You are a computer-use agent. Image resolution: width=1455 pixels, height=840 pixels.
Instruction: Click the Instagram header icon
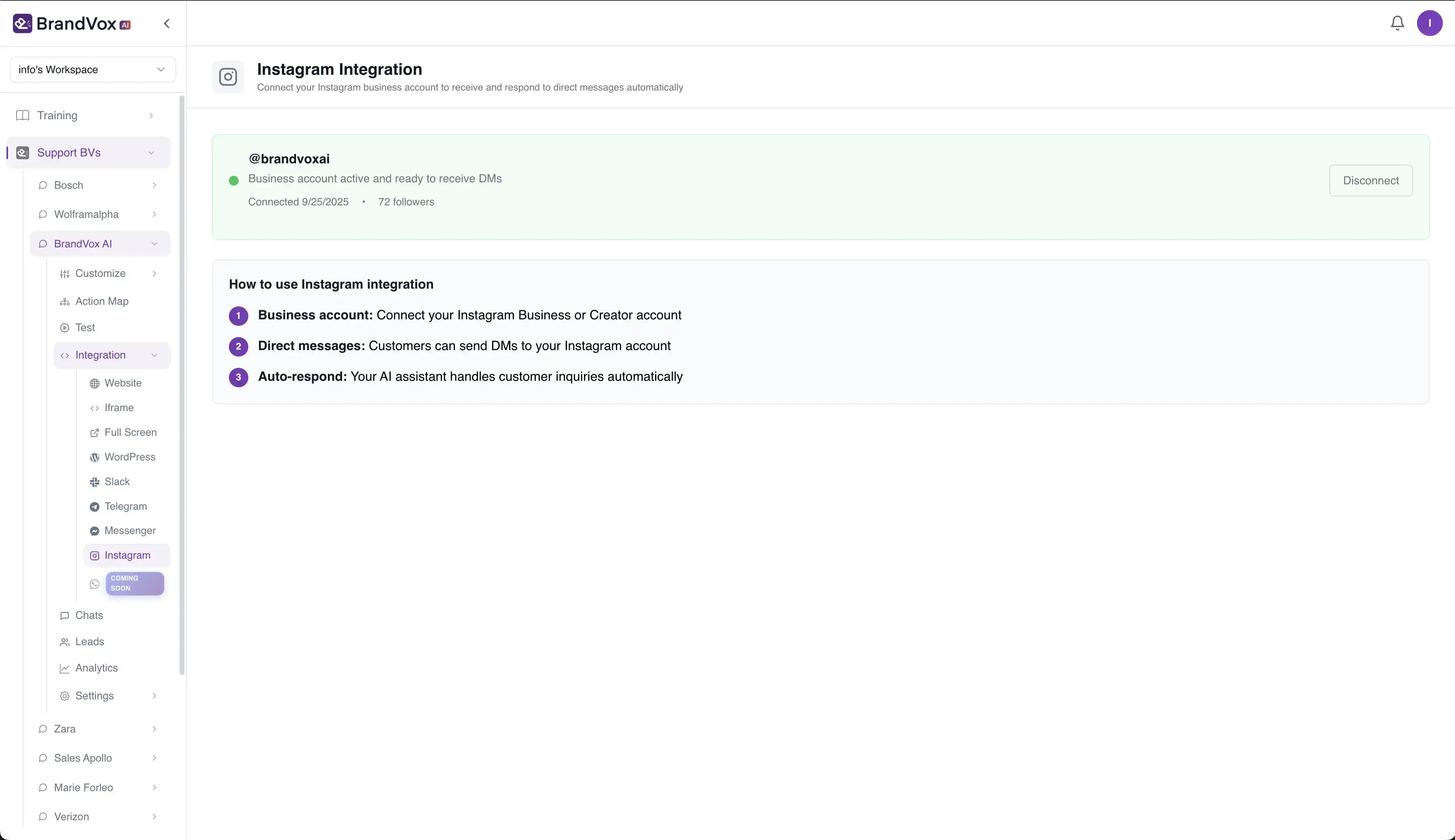tap(228, 77)
